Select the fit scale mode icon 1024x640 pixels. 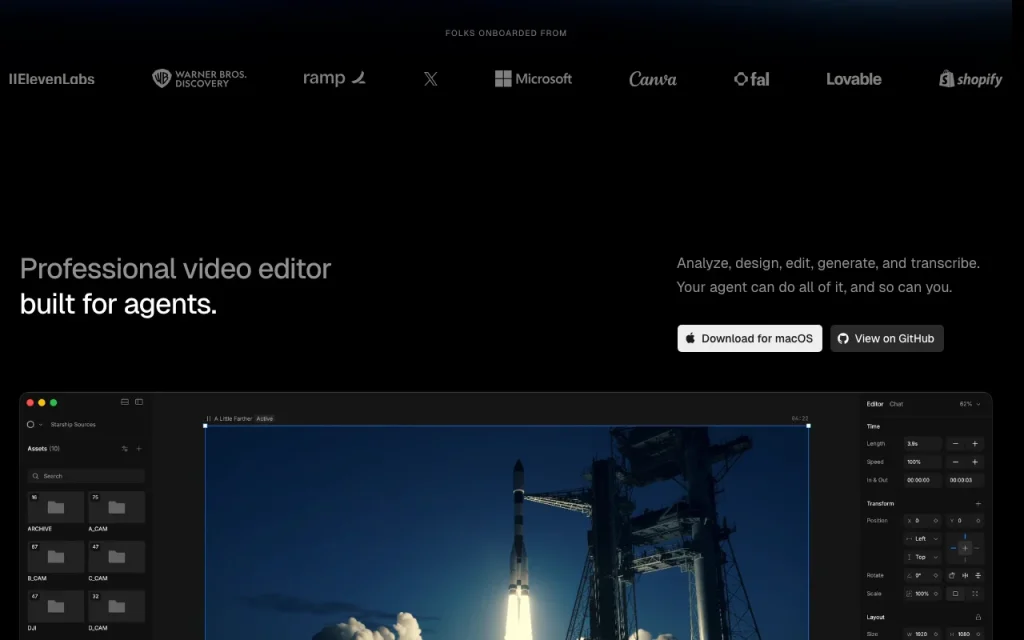[x=955, y=594]
